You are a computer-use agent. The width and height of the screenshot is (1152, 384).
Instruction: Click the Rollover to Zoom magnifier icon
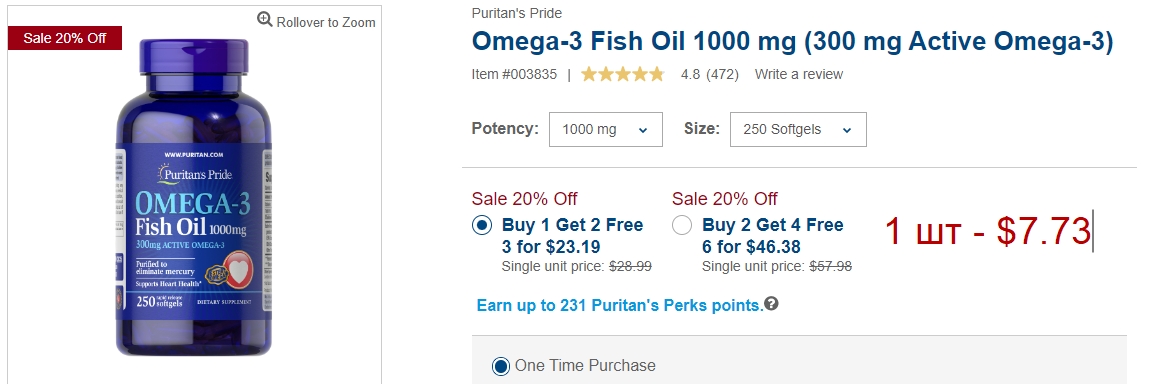pyautogui.click(x=264, y=20)
